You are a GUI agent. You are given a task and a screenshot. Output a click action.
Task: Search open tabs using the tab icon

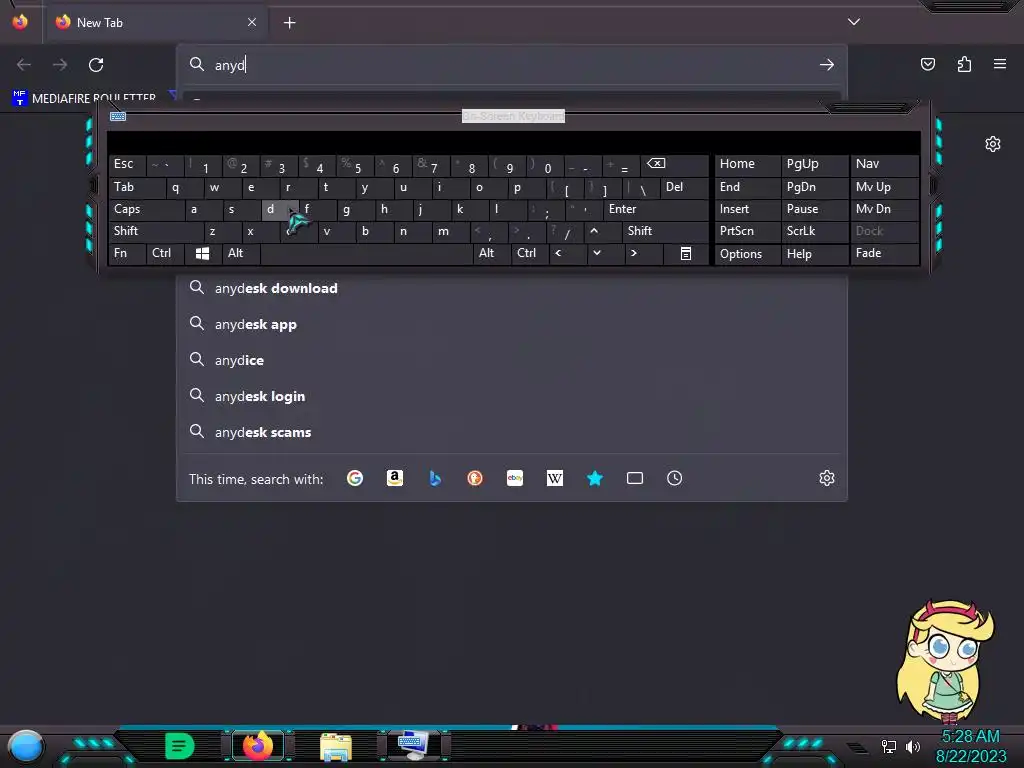635,478
